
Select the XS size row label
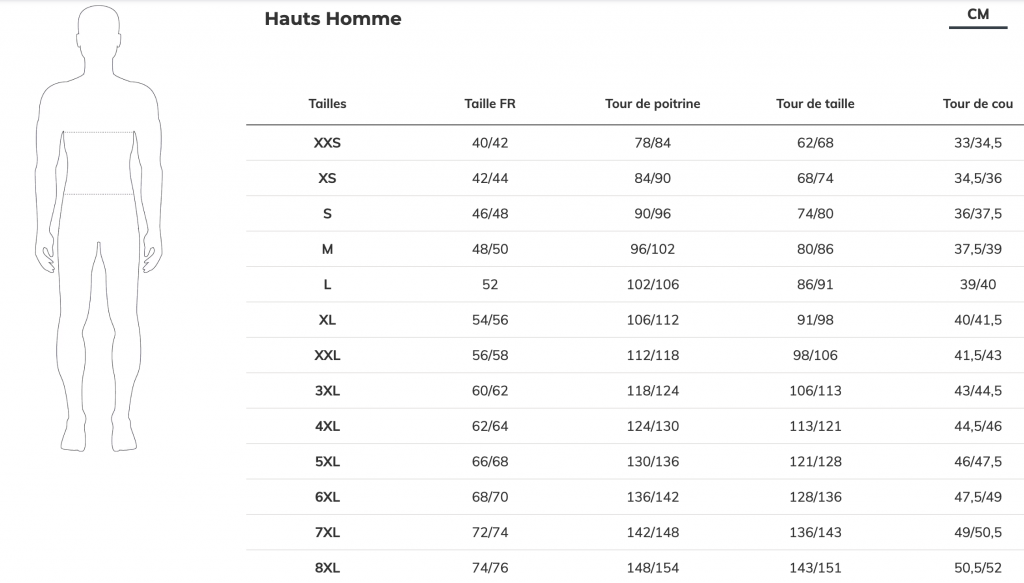coord(327,178)
